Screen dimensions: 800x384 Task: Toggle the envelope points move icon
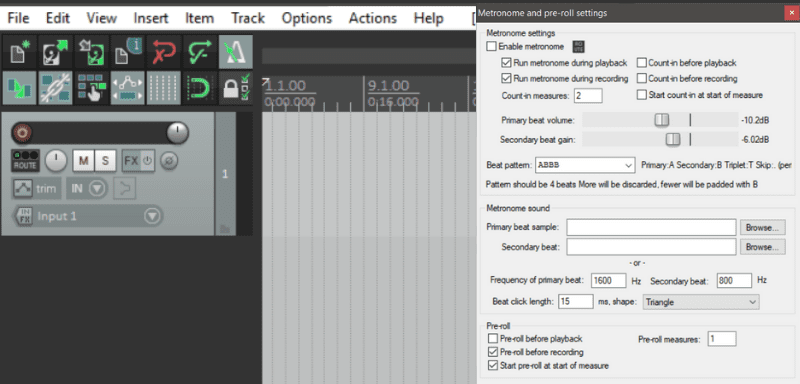[127, 88]
